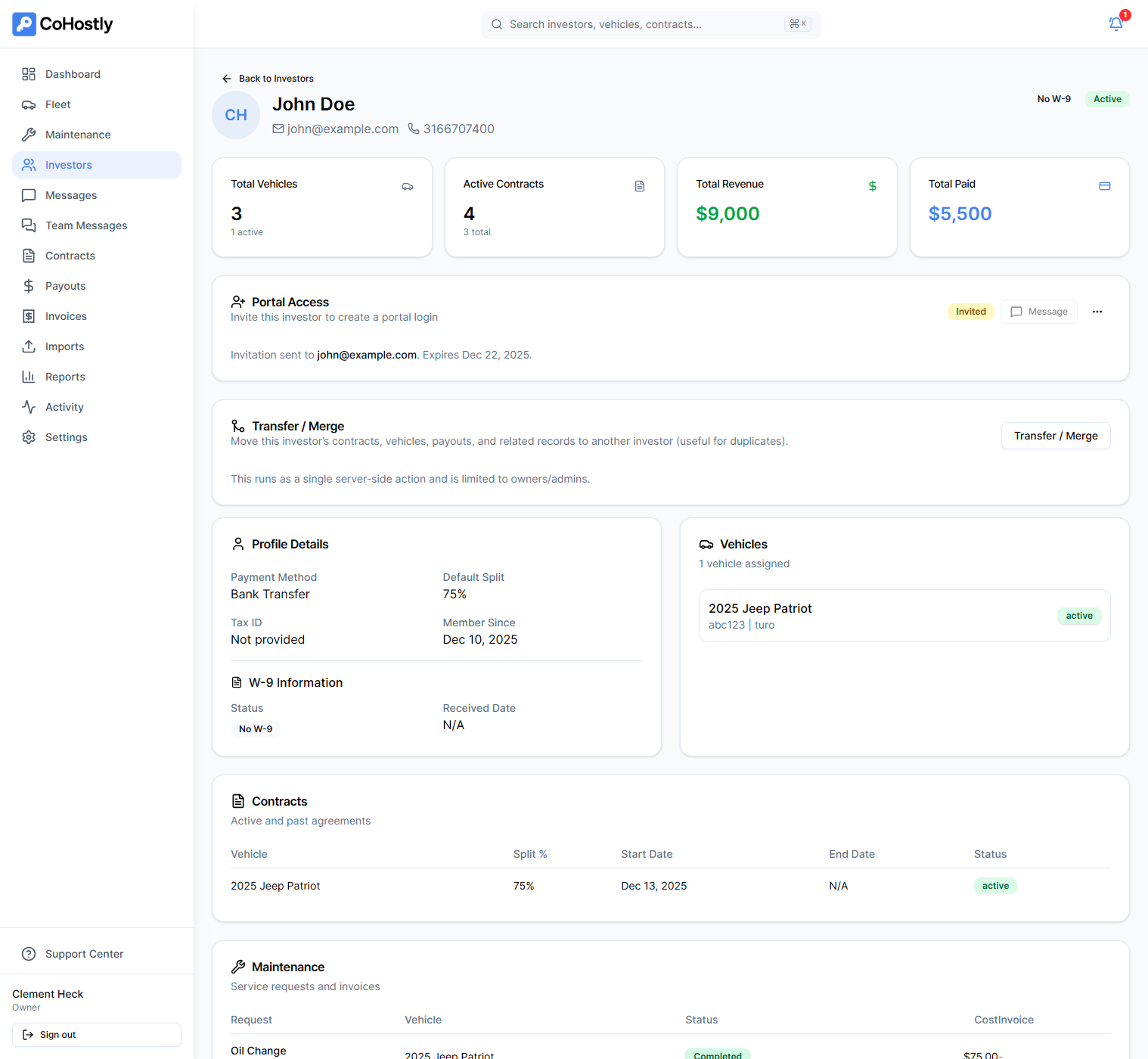Open Reports via the bar chart icon
This screenshot has height=1059, width=1148.
(x=29, y=377)
